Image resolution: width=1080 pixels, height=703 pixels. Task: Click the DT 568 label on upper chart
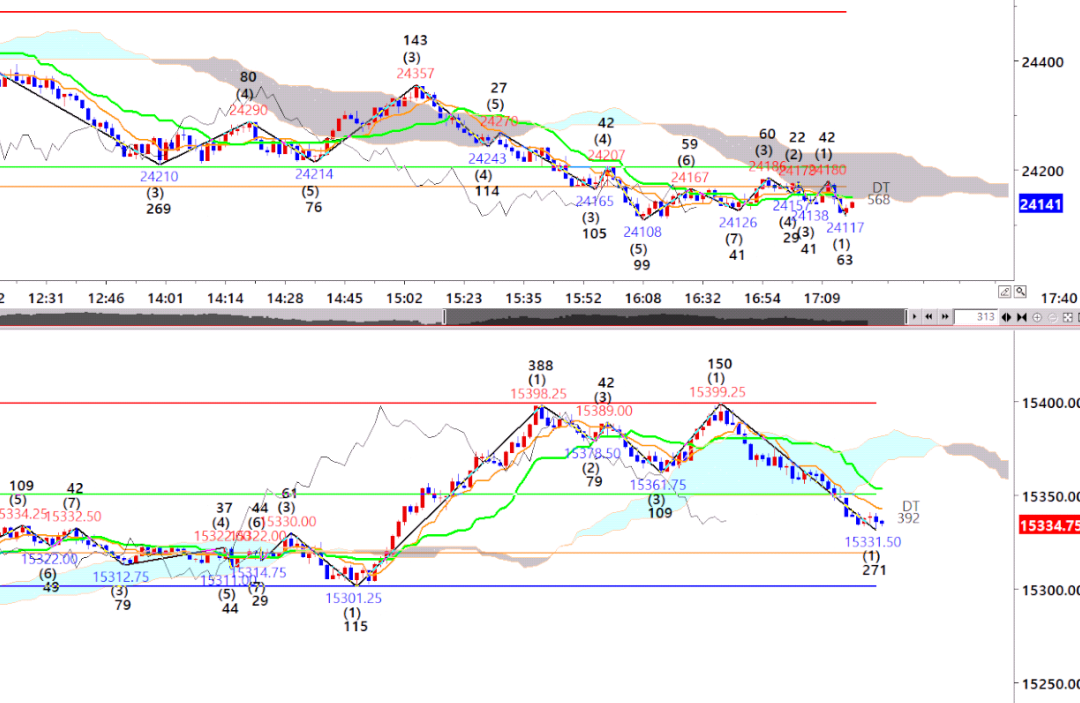(879, 194)
